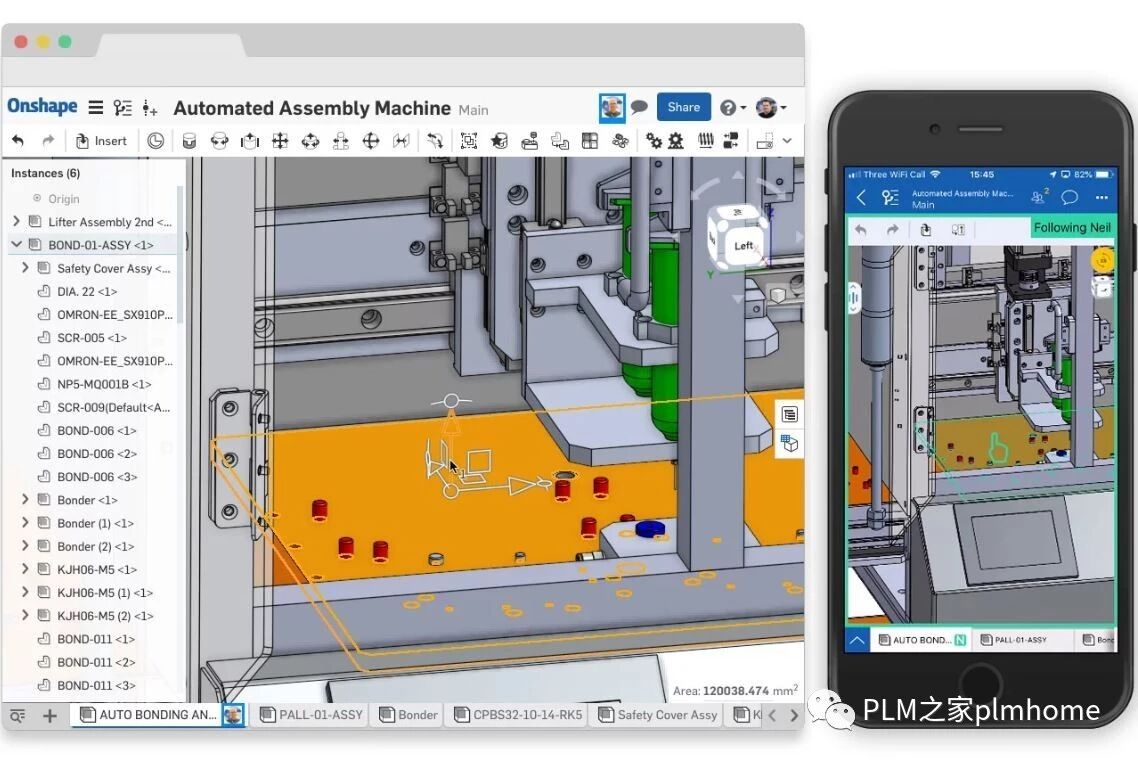Switch to PALL-01-ASSY tab

click(x=311, y=714)
